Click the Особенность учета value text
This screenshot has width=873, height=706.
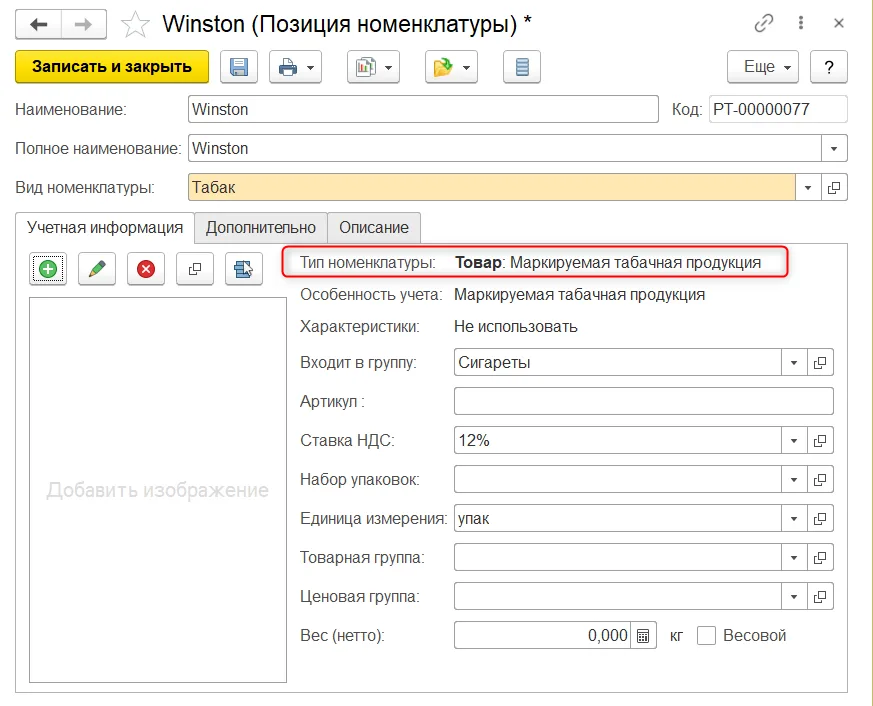point(580,295)
